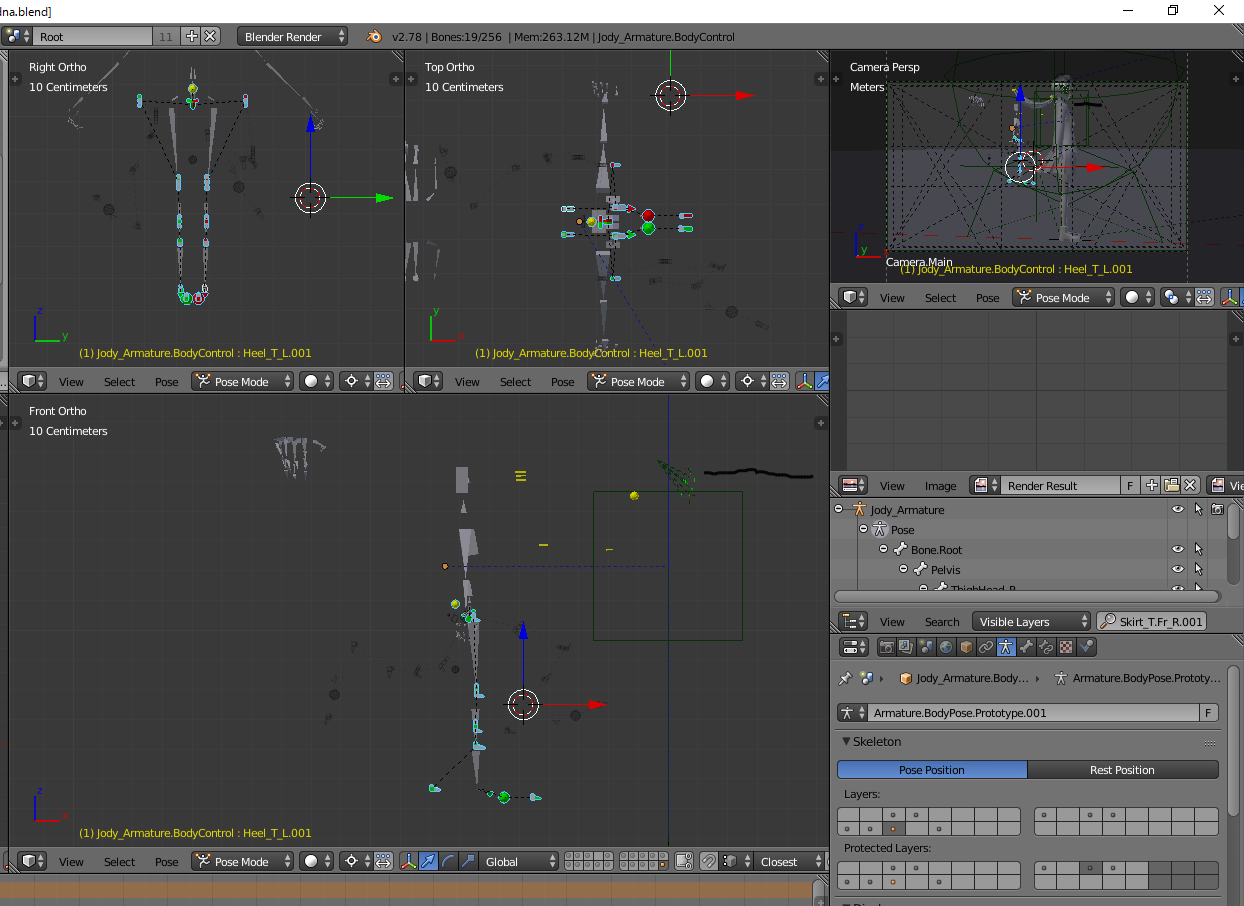Click the plus icon next to Render Result
Image resolution: width=1244 pixels, height=906 pixels.
(1152, 486)
